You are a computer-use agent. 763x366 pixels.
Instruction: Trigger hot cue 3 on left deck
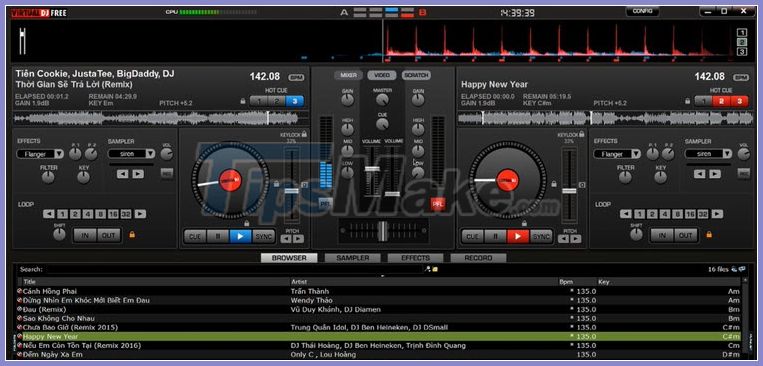click(x=294, y=101)
